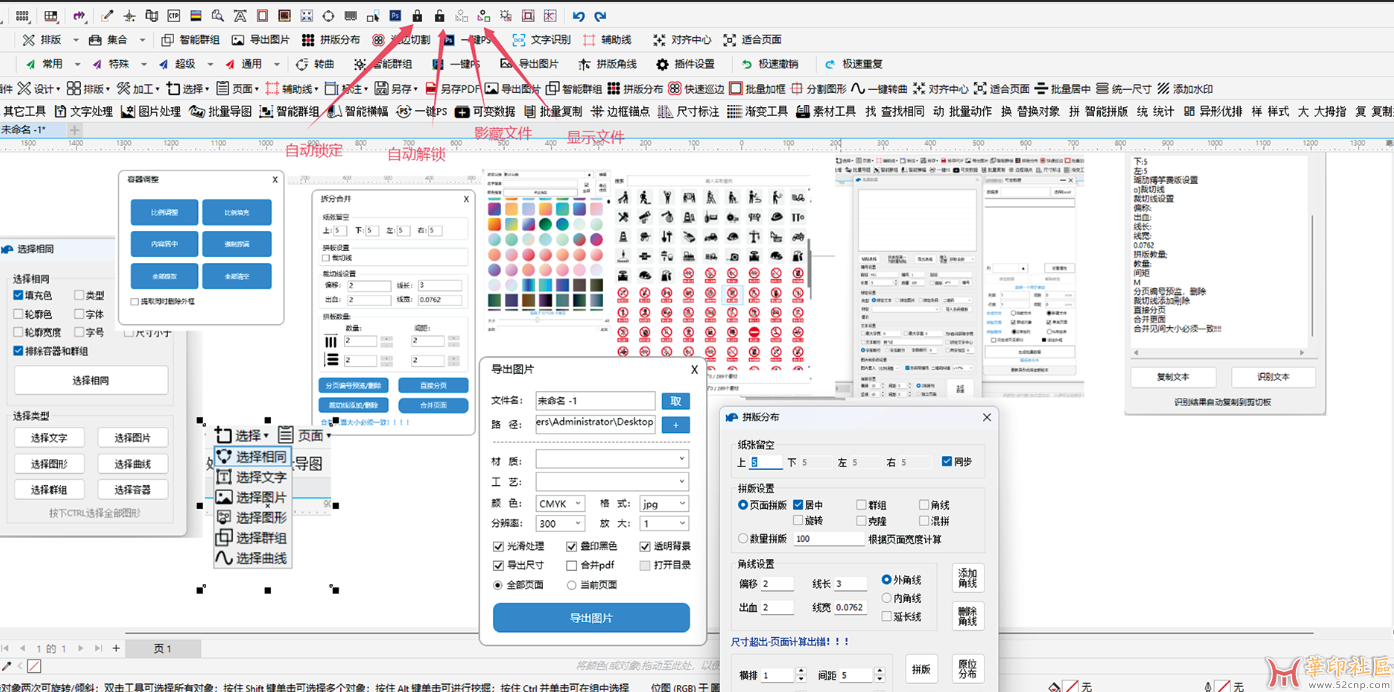Click the auto-unlock open padlock icon
This screenshot has width=1394, height=692.
(x=439, y=16)
